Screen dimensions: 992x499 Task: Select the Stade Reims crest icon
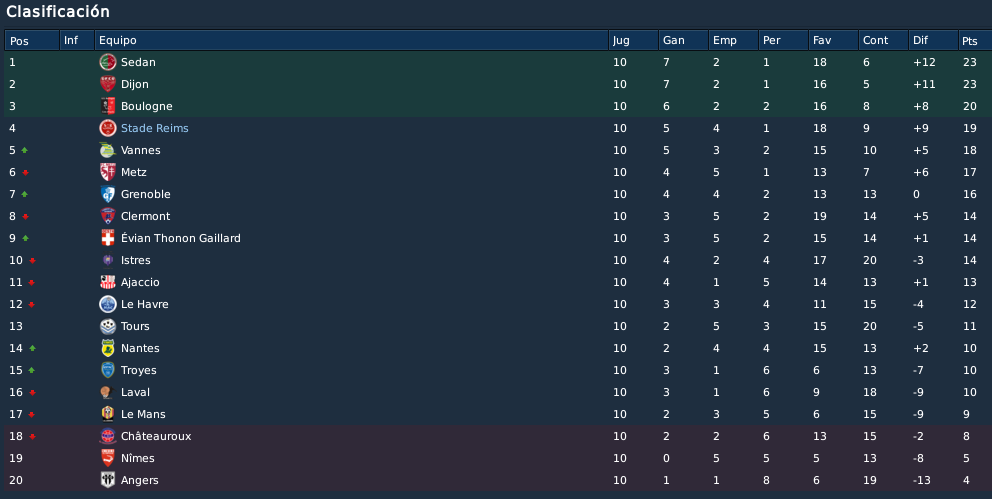point(108,128)
